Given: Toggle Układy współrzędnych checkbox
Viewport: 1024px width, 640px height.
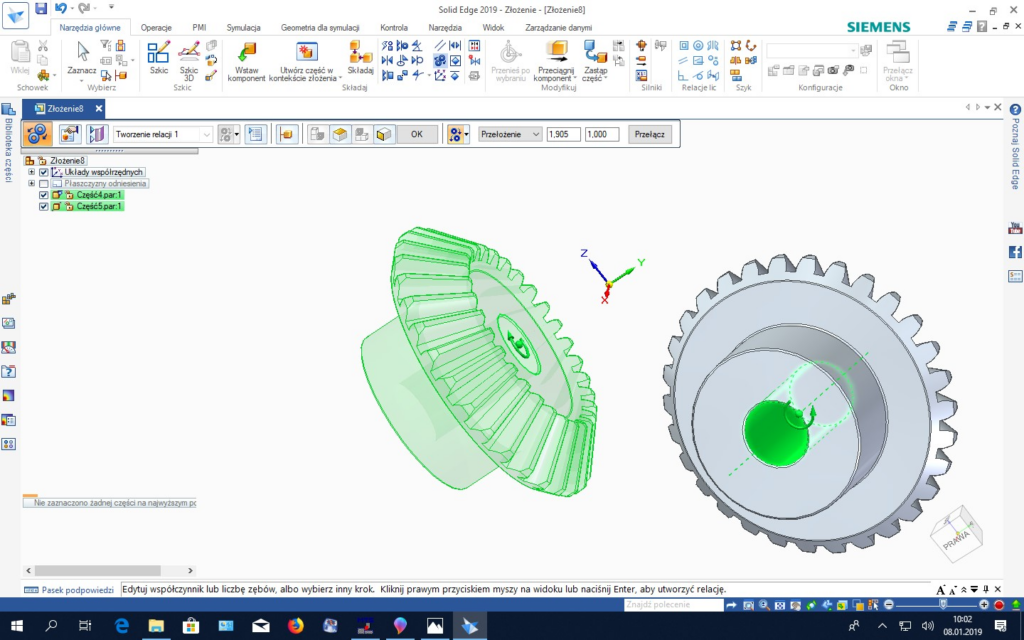Looking at the screenshot, I should click(x=44, y=172).
